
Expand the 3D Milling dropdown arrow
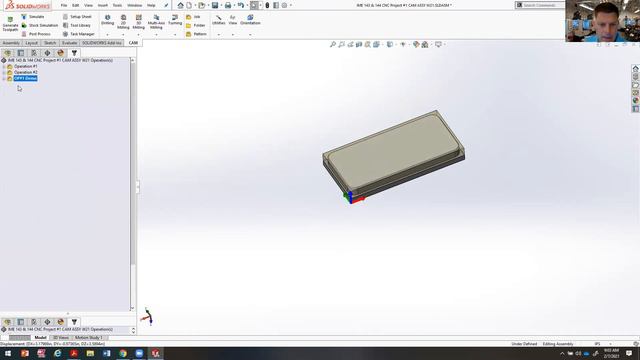pos(139,35)
